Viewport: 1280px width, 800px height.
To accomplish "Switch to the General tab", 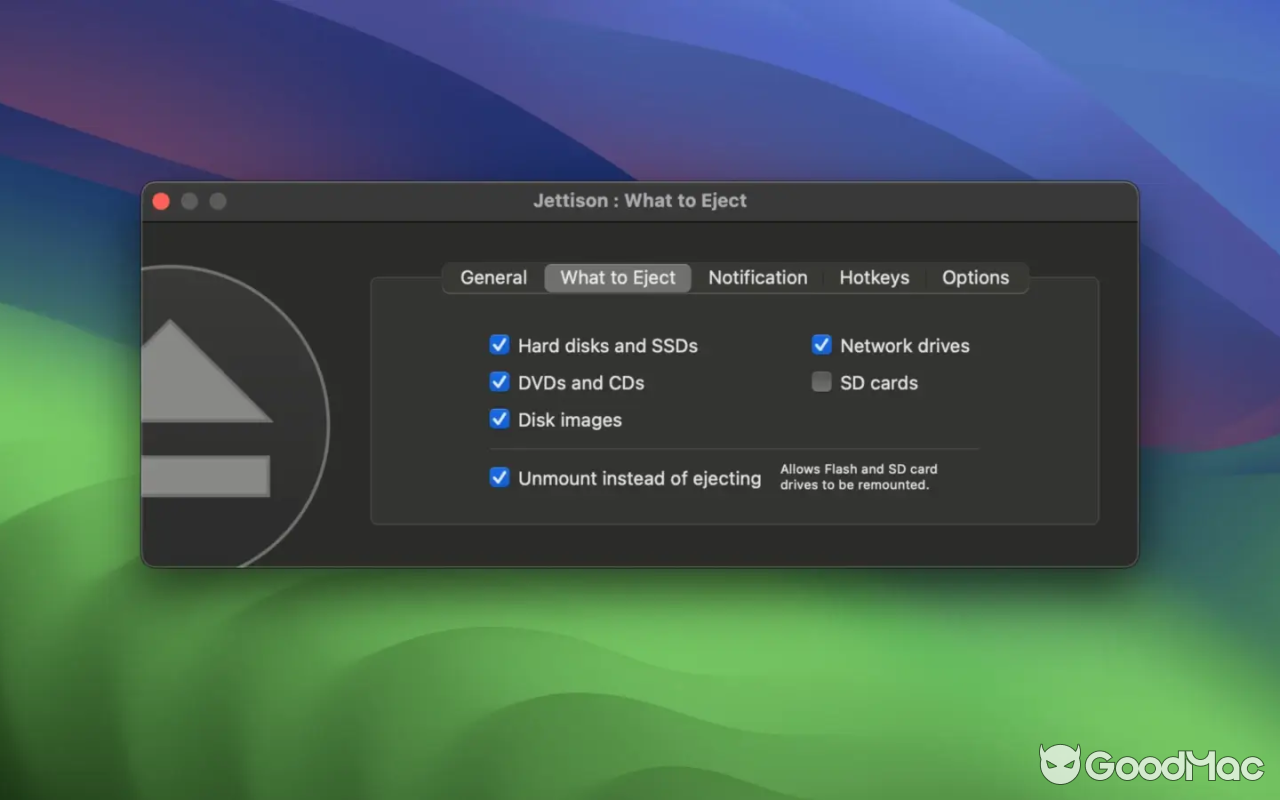I will [492, 277].
